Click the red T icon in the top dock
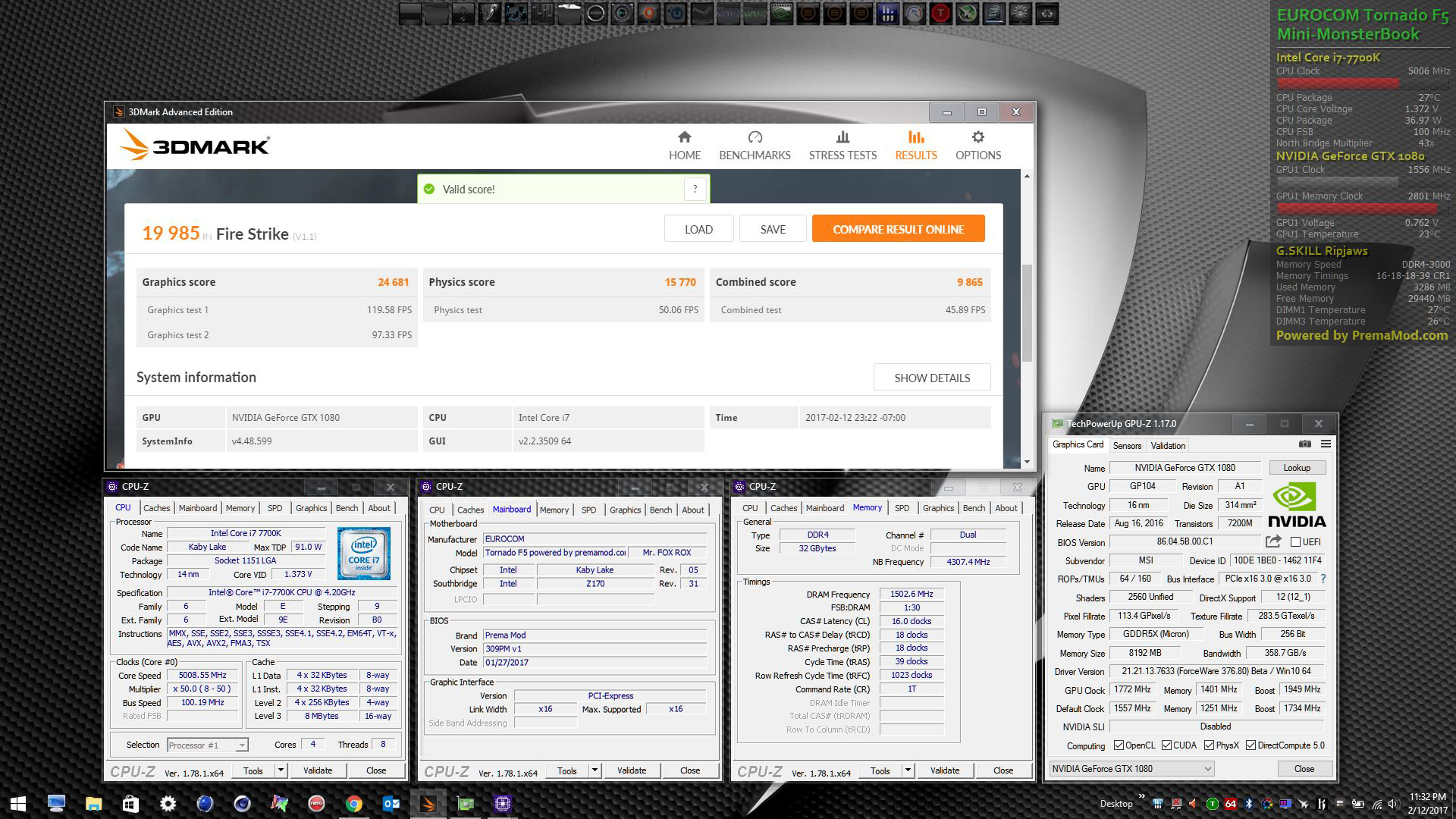Viewport: 1456px width, 819px height. pos(940,13)
